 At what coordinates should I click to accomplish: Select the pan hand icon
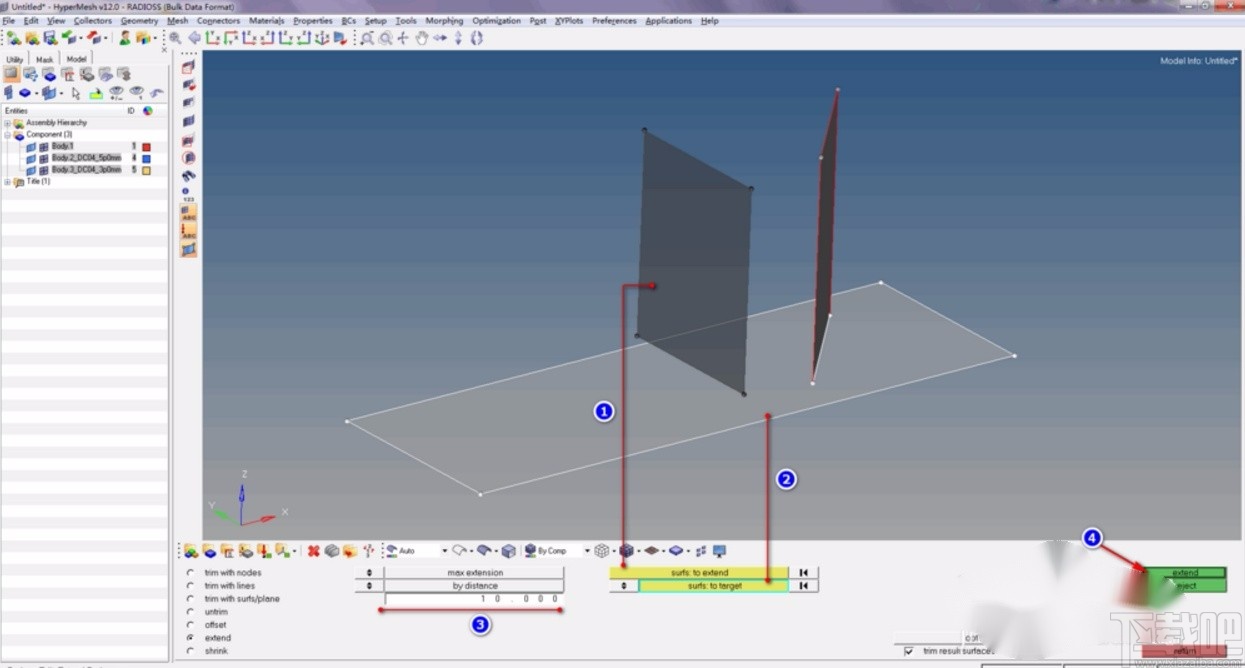pyautogui.click(x=421, y=38)
